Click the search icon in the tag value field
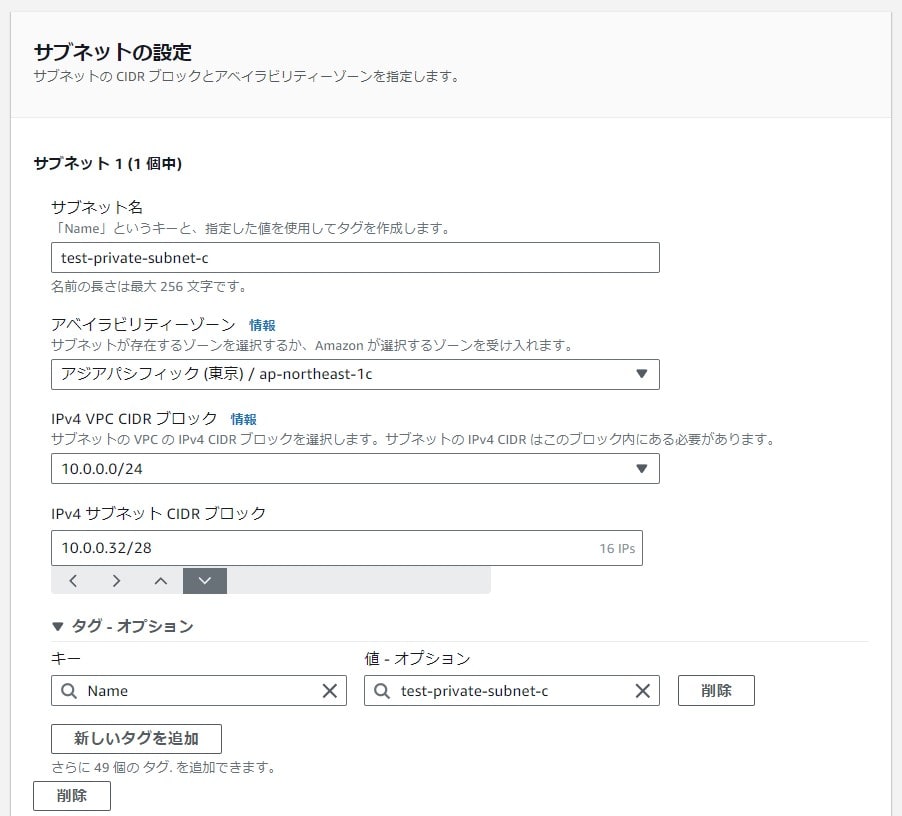 point(382,691)
